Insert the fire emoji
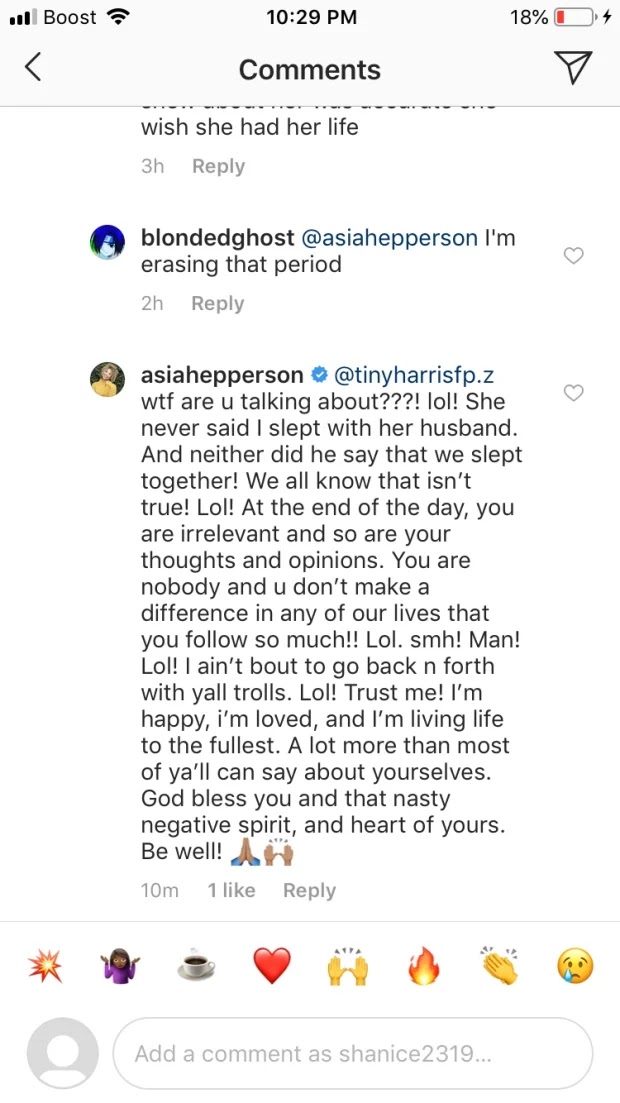Viewport: 620px width, 1103px height. click(x=422, y=966)
